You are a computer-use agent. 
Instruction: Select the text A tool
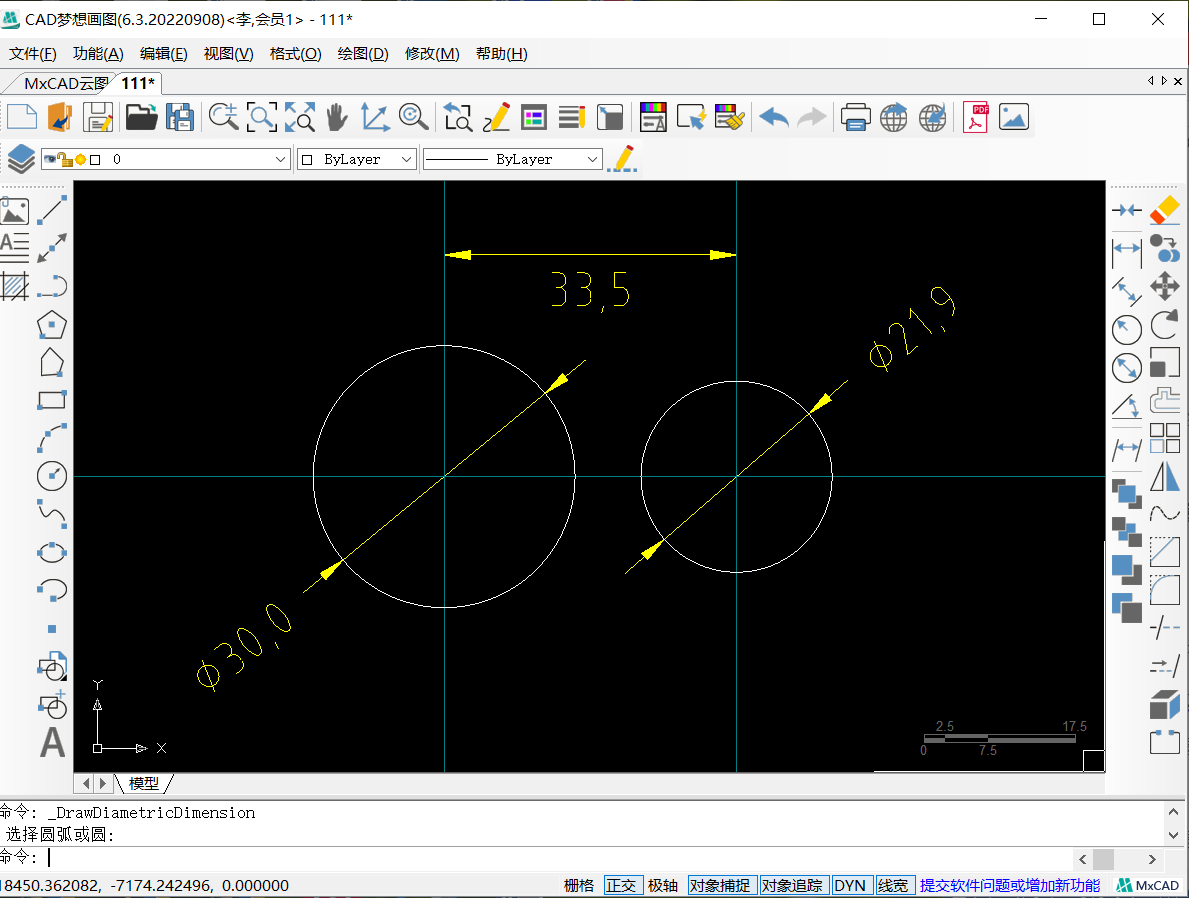(x=52, y=743)
